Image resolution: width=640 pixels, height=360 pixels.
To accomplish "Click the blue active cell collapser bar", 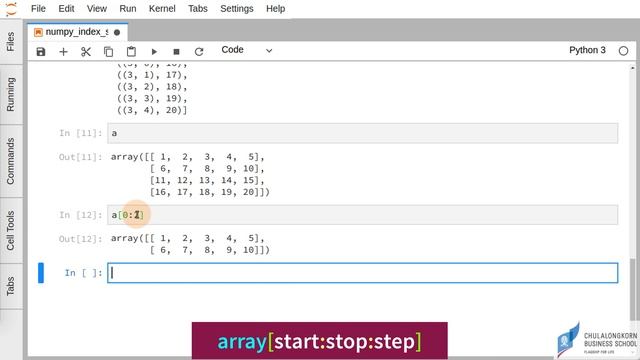I will 41,273.
